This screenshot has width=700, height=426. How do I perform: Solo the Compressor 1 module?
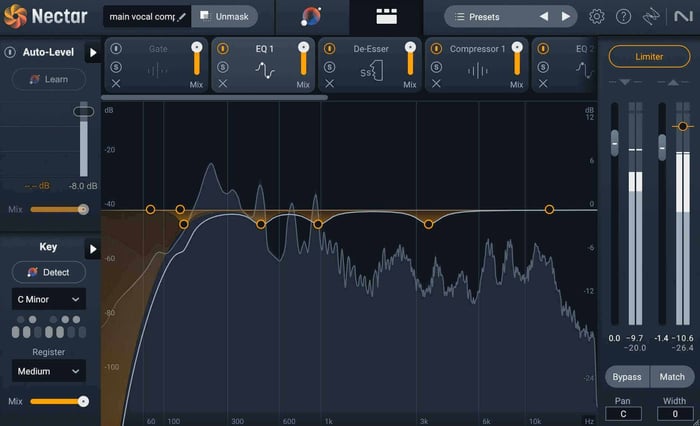click(x=436, y=67)
